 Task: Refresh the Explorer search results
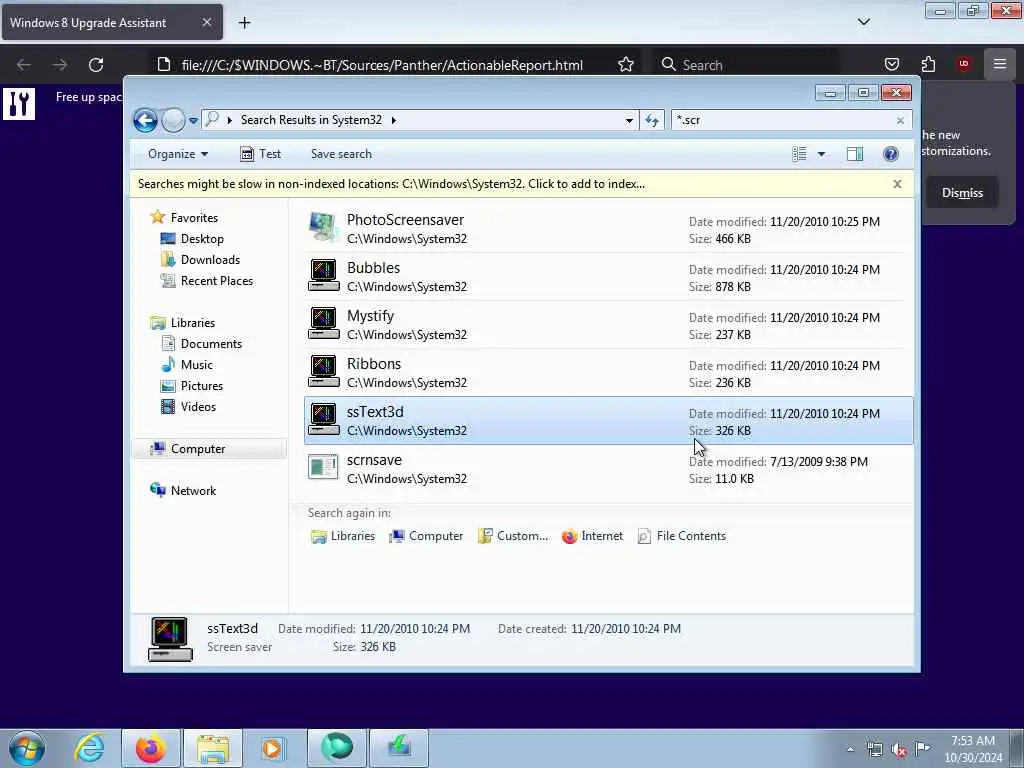(x=652, y=120)
